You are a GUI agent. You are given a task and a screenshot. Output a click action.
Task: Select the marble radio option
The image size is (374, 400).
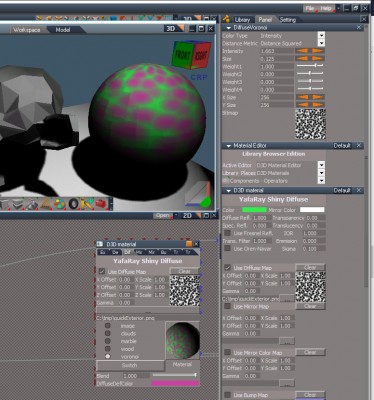click(108, 341)
